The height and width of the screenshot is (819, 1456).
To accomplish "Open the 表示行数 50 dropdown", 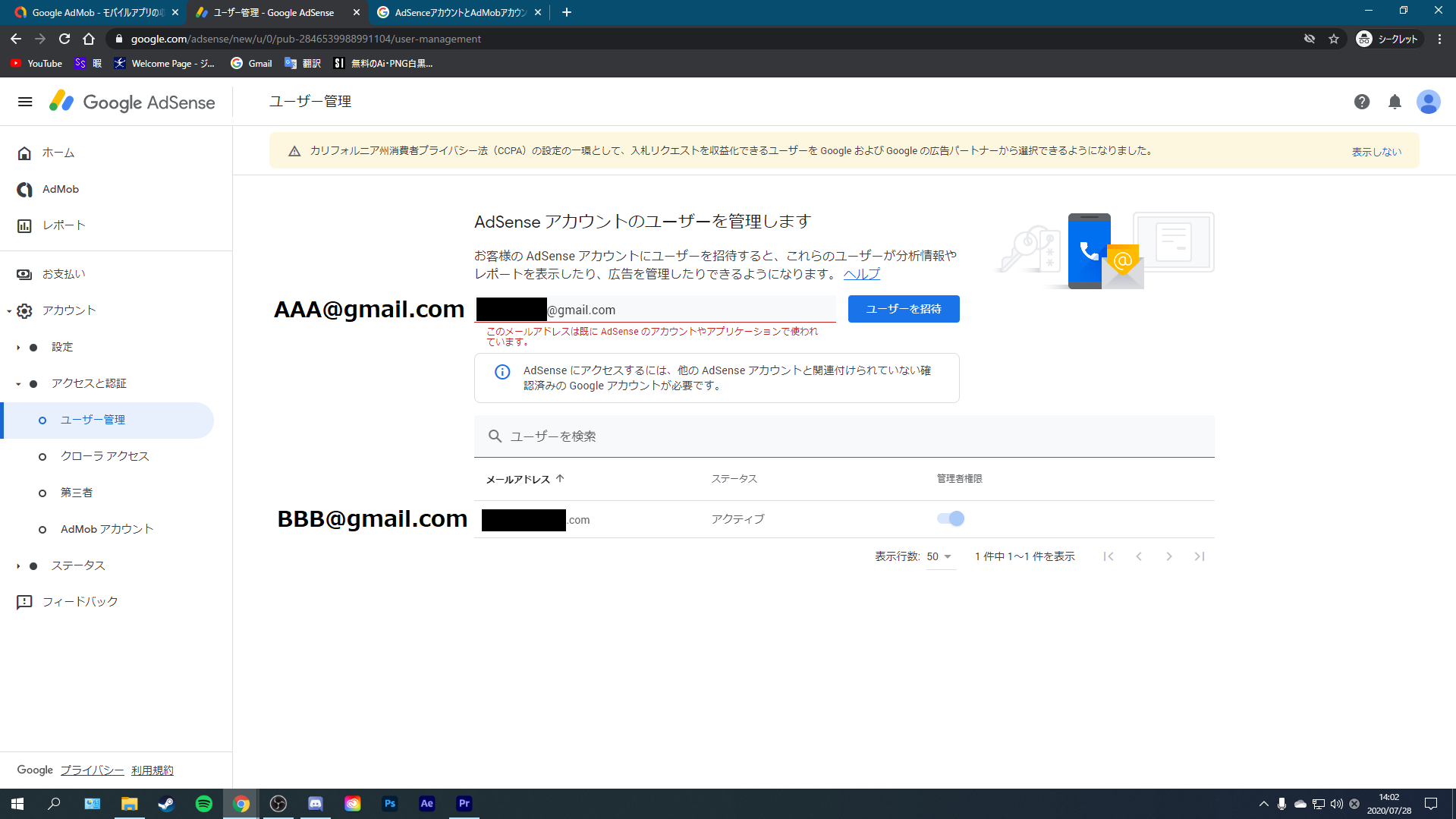I will (x=940, y=557).
